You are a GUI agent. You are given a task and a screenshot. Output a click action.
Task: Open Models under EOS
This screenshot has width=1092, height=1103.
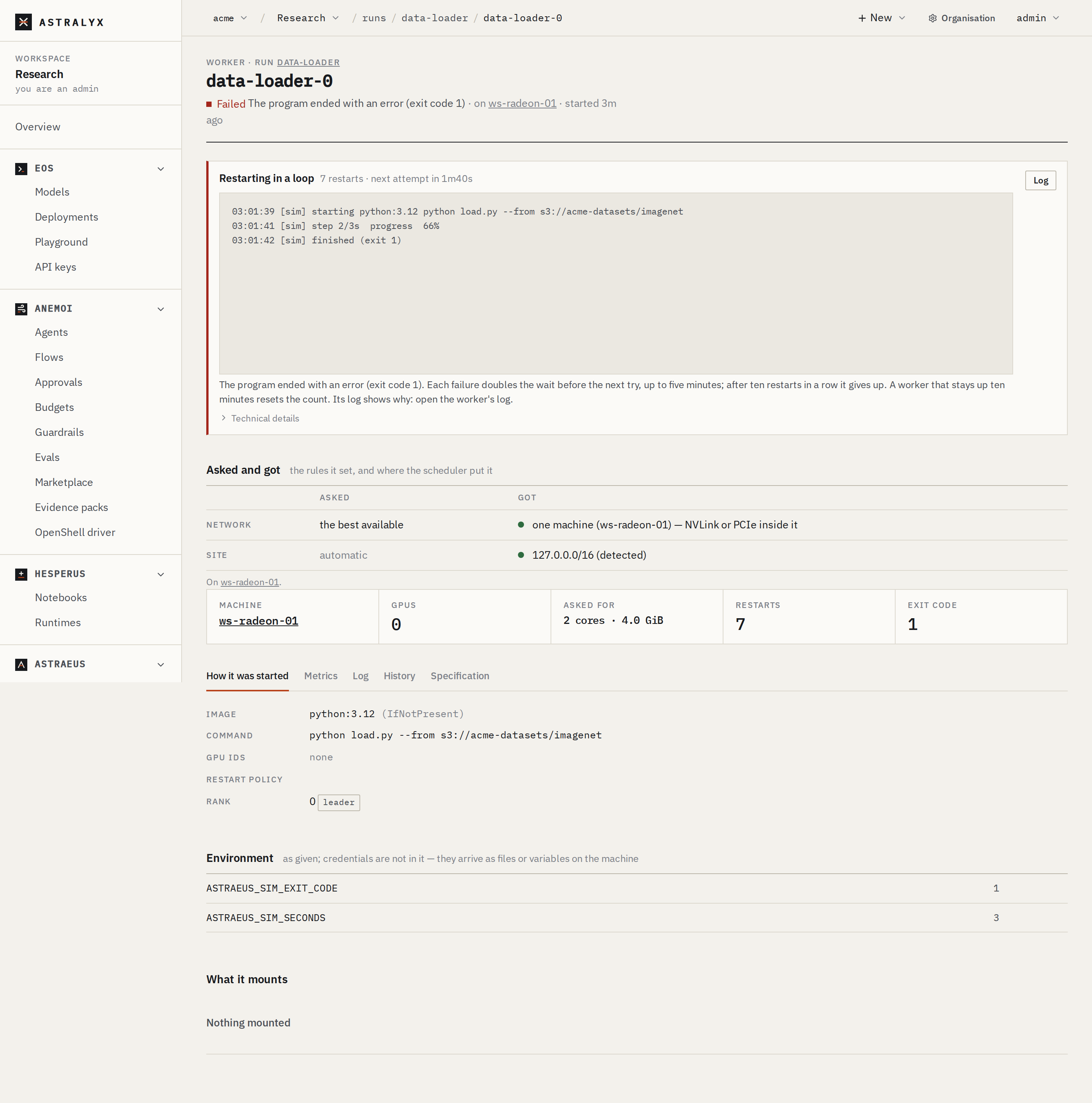52,192
